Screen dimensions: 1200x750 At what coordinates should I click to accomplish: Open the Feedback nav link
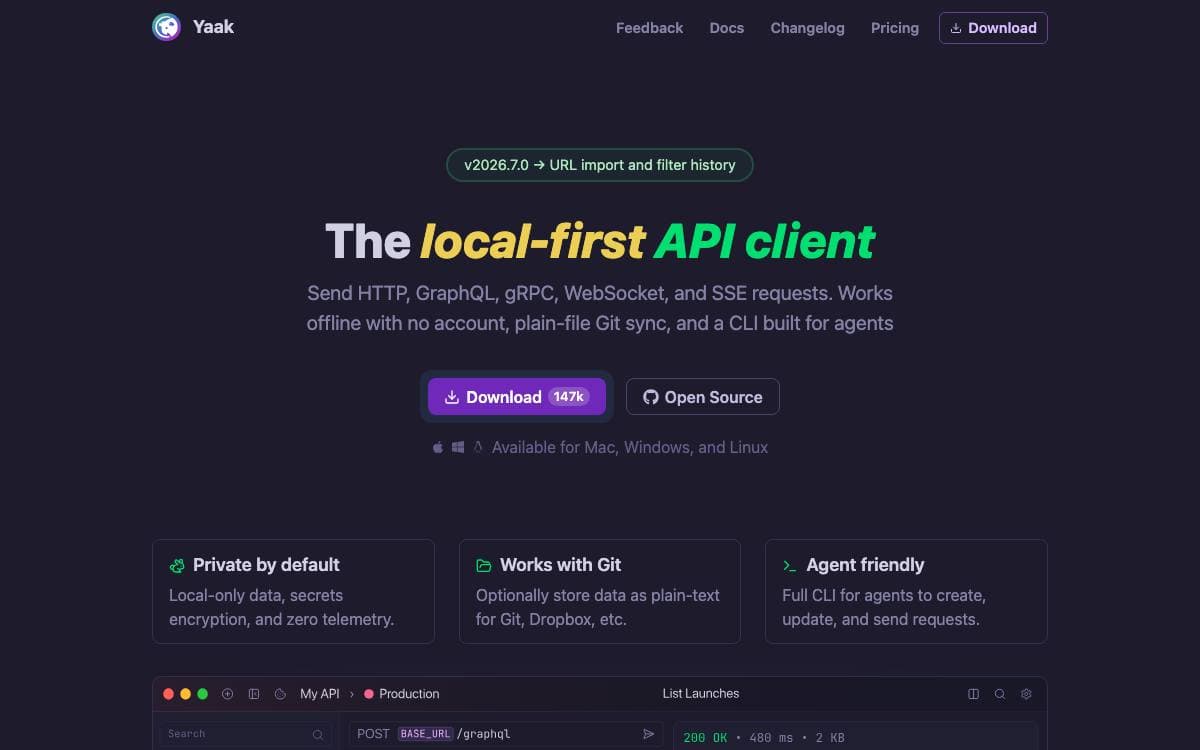[x=650, y=28]
